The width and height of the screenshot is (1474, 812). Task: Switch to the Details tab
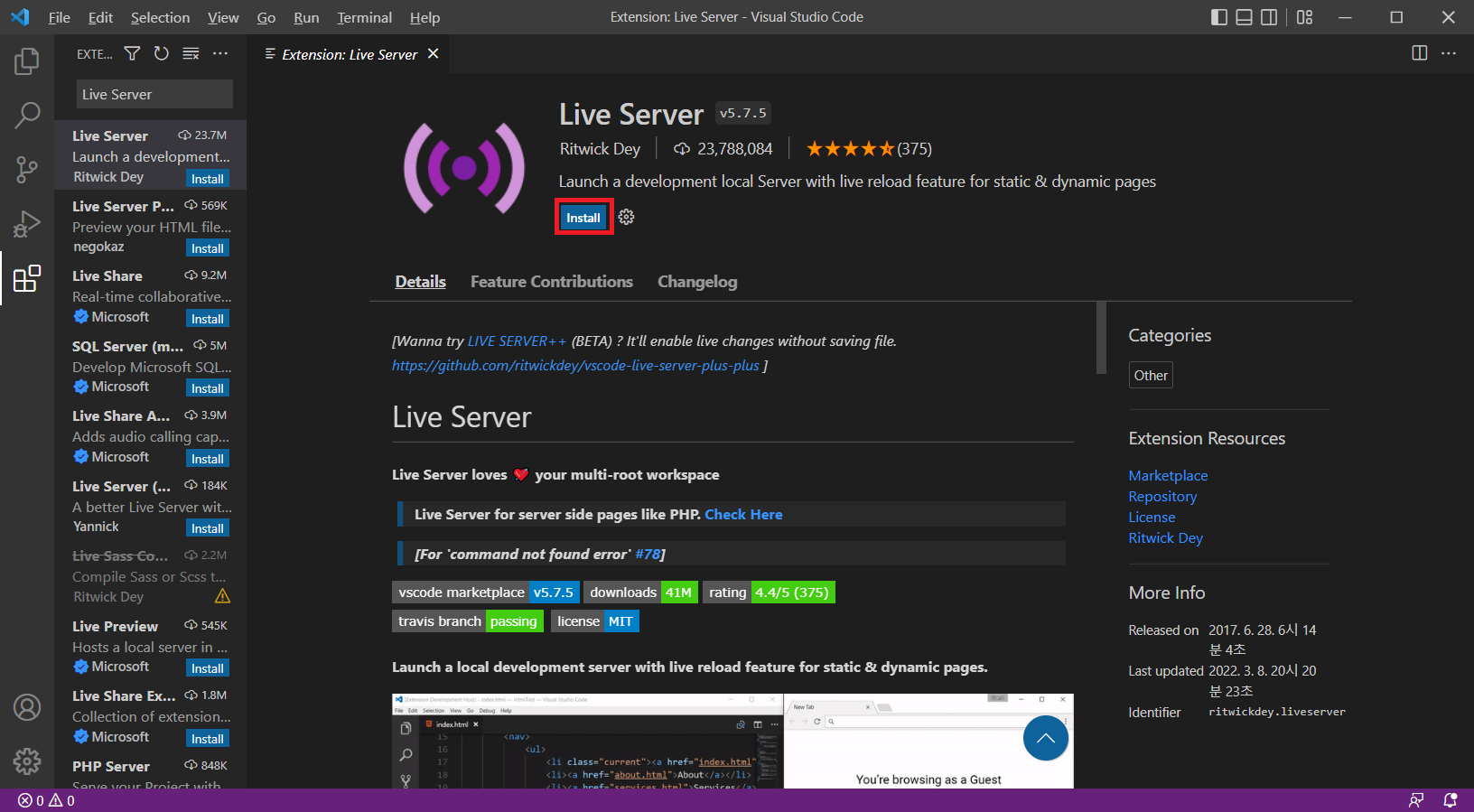point(420,282)
